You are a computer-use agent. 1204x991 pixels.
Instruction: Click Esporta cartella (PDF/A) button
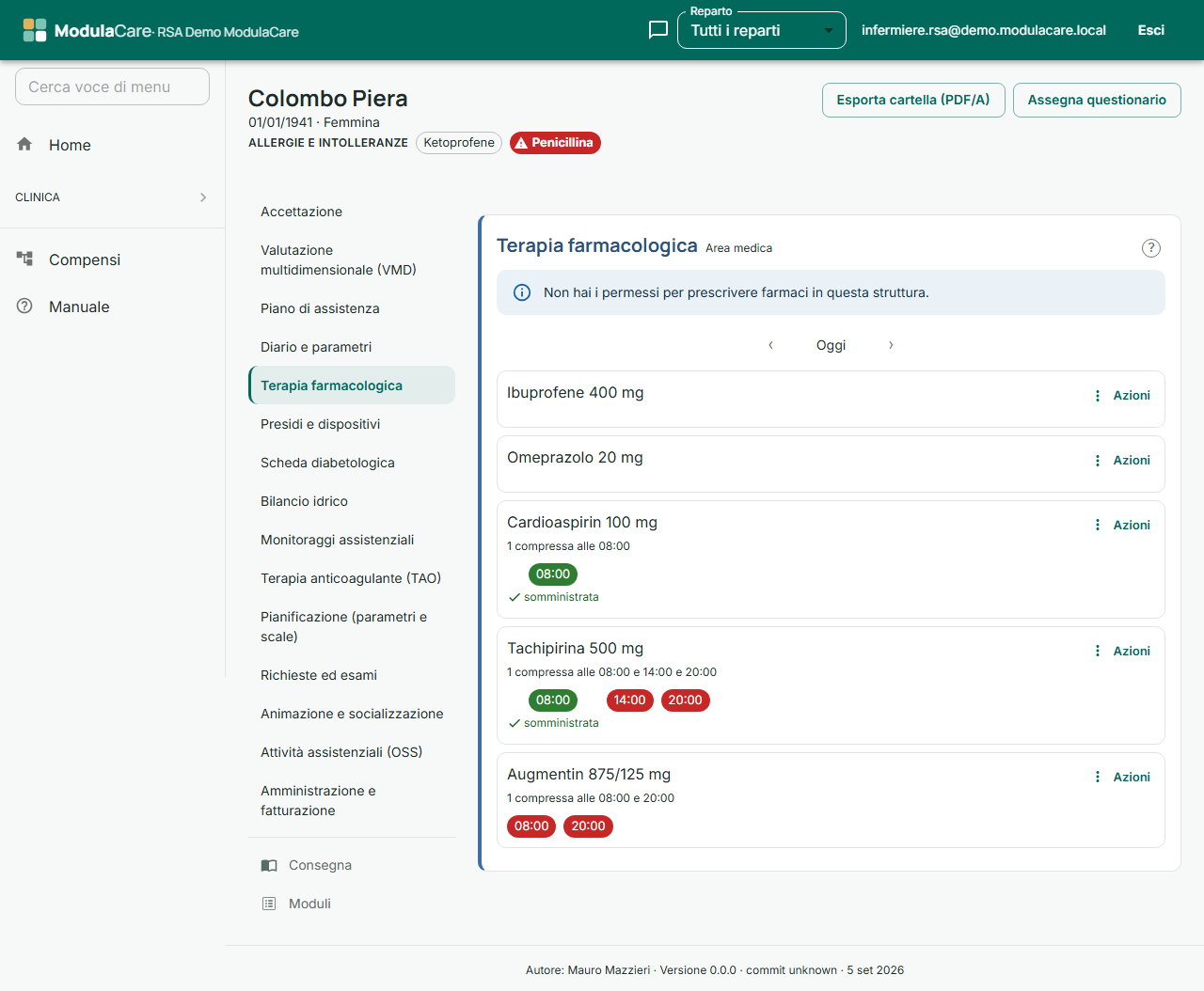pos(913,100)
